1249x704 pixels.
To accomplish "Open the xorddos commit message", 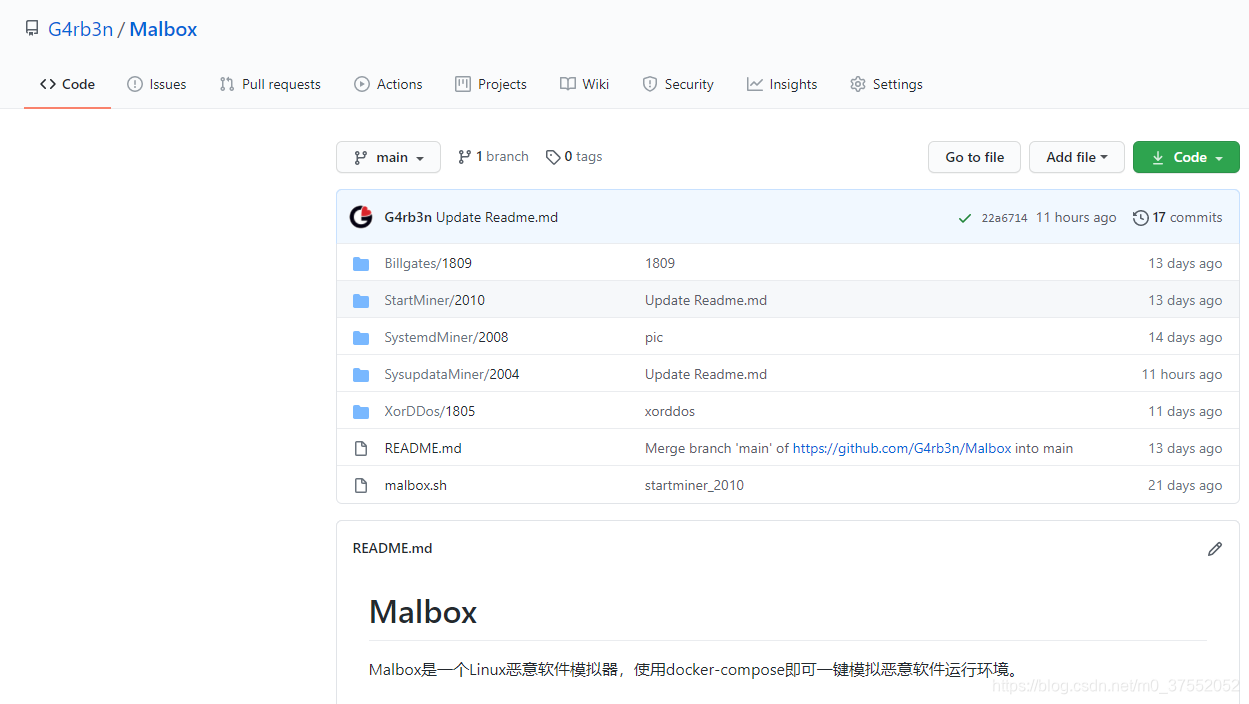I will (x=670, y=411).
